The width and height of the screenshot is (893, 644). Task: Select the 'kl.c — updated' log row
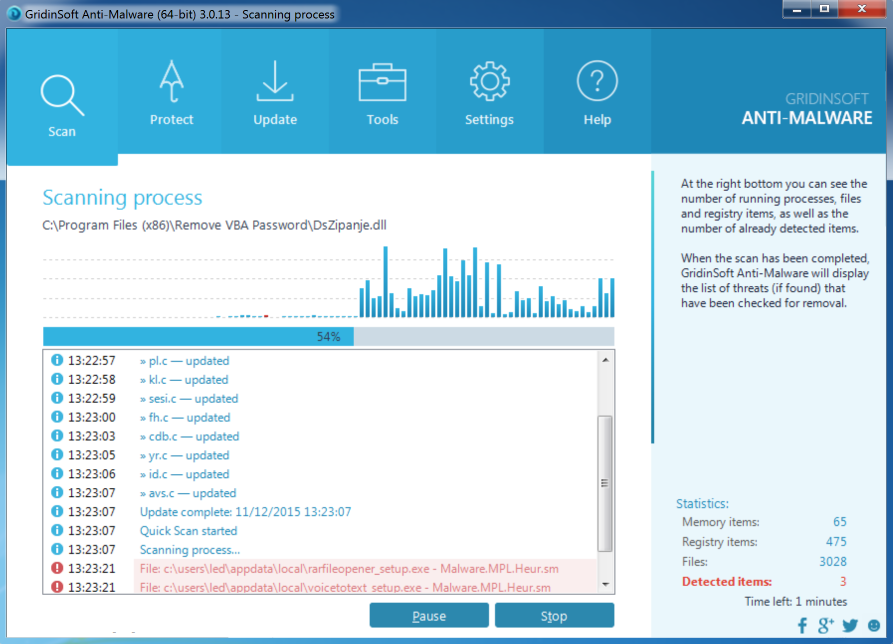point(321,379)
